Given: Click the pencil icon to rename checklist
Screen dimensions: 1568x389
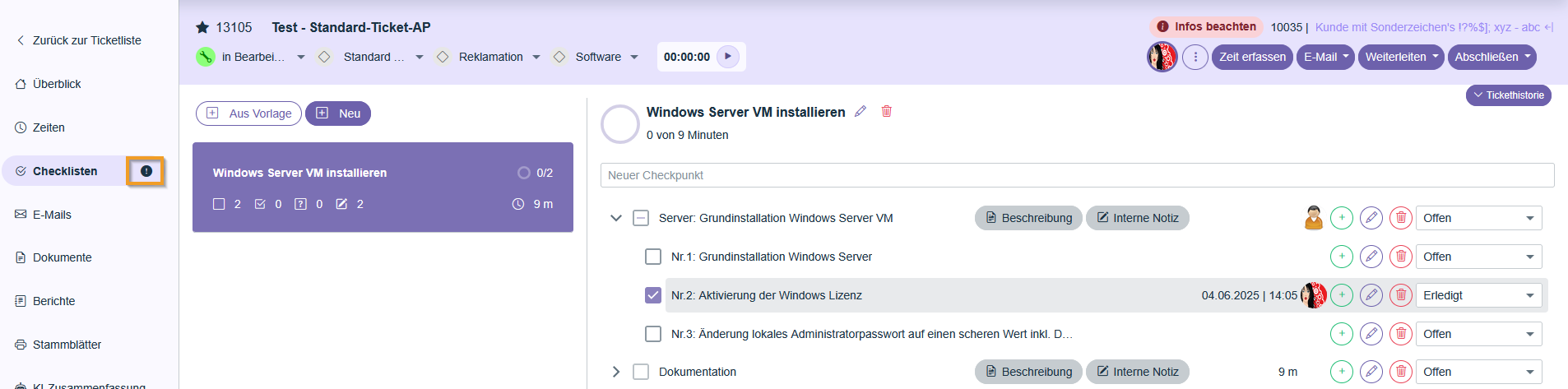Looking at the screenshot, I should click(x=861, y=112).
